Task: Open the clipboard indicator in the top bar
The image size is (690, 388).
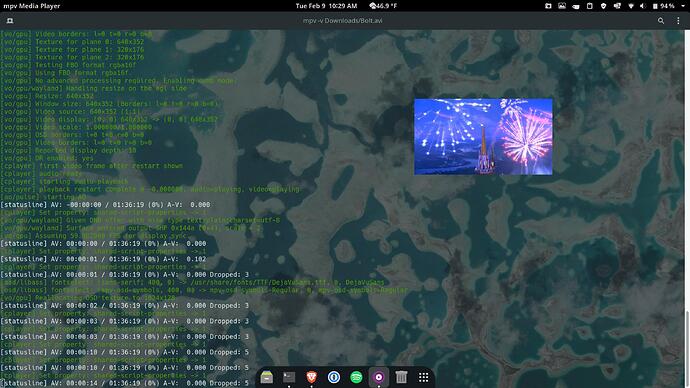Action: [x=590, y=6]
